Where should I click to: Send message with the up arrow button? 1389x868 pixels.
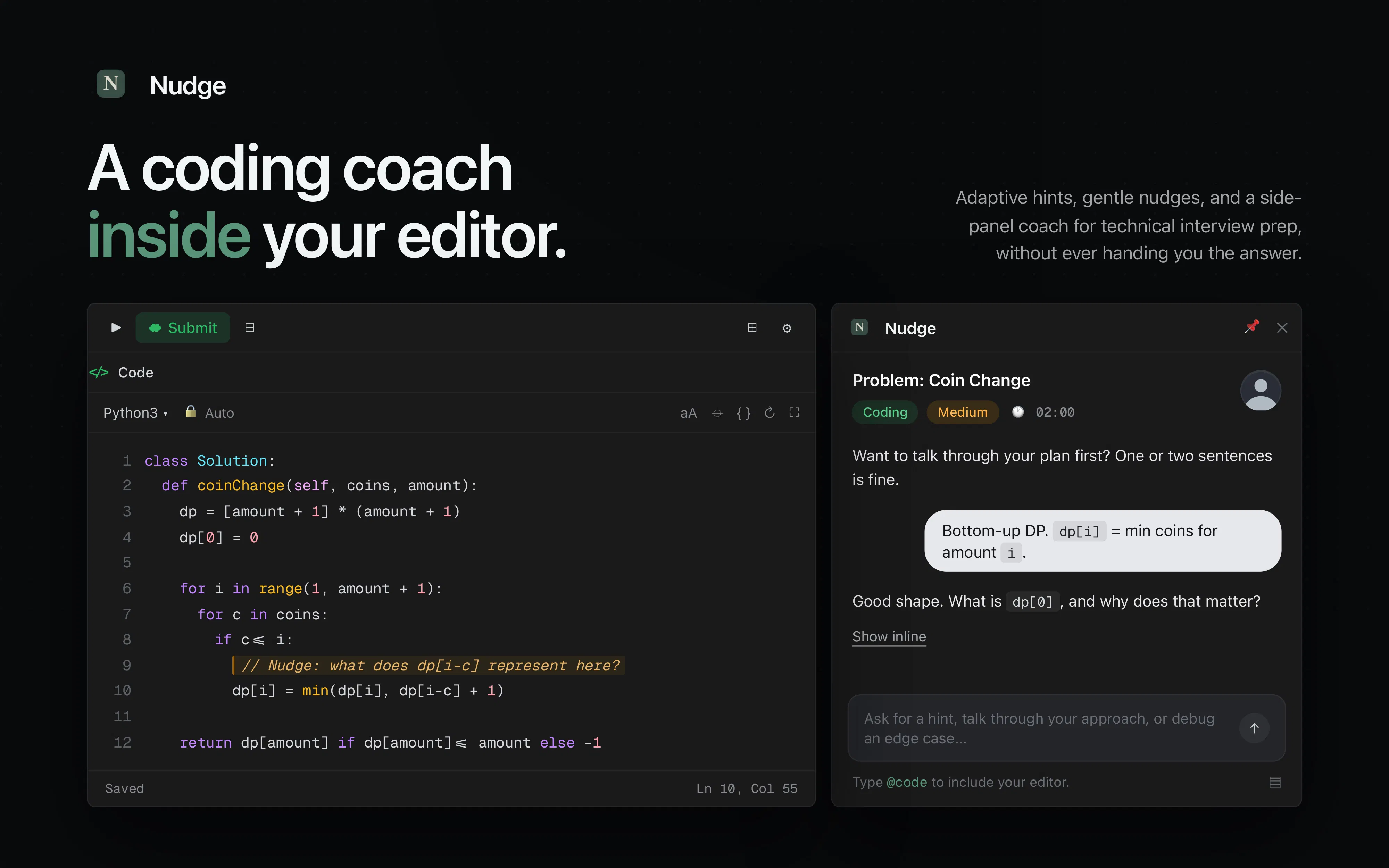coord(1255,728)
